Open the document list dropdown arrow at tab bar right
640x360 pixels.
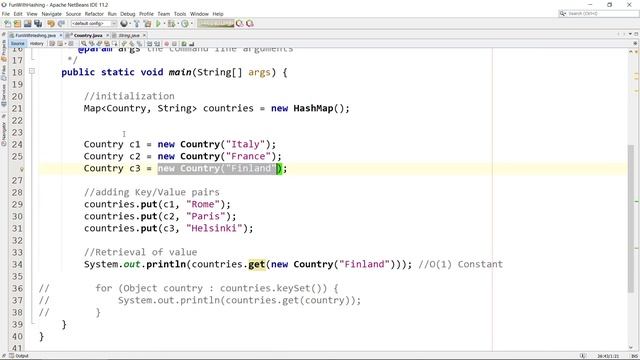[x=631, y=34]
